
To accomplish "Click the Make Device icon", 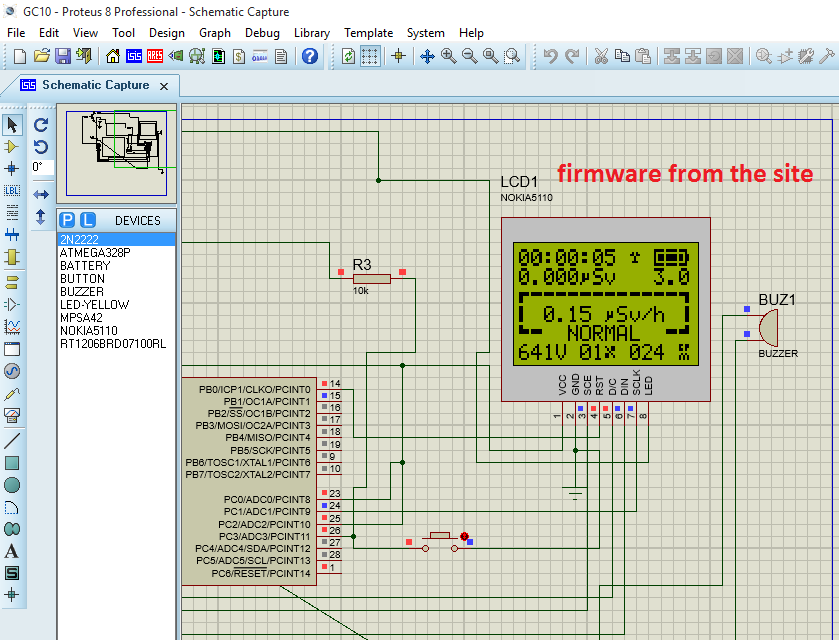I will coord(785,56).
